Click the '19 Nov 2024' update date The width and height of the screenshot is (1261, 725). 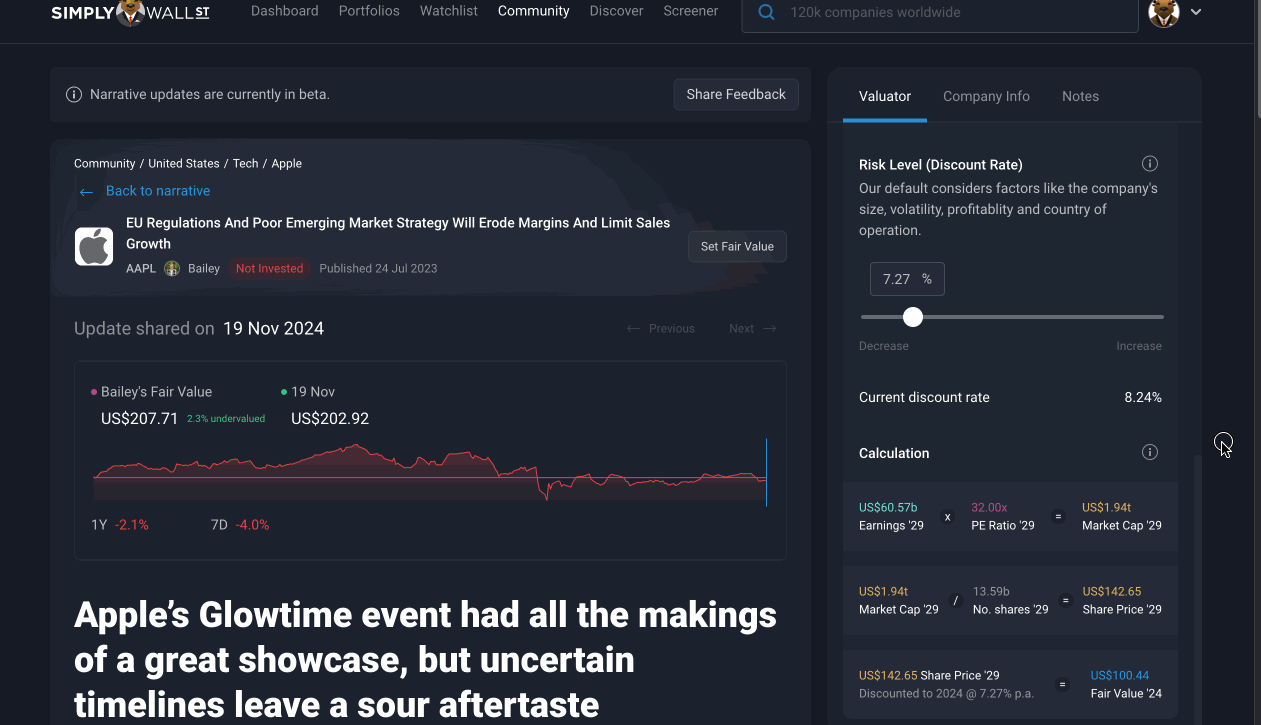coord(273,328)
